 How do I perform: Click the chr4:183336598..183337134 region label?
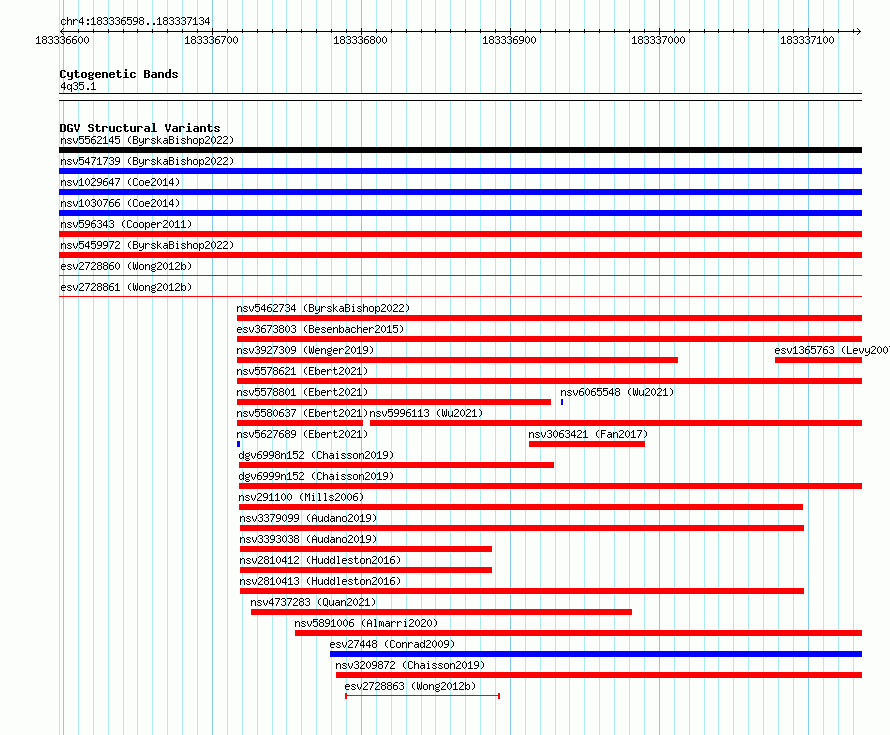[x=135, y=21]
